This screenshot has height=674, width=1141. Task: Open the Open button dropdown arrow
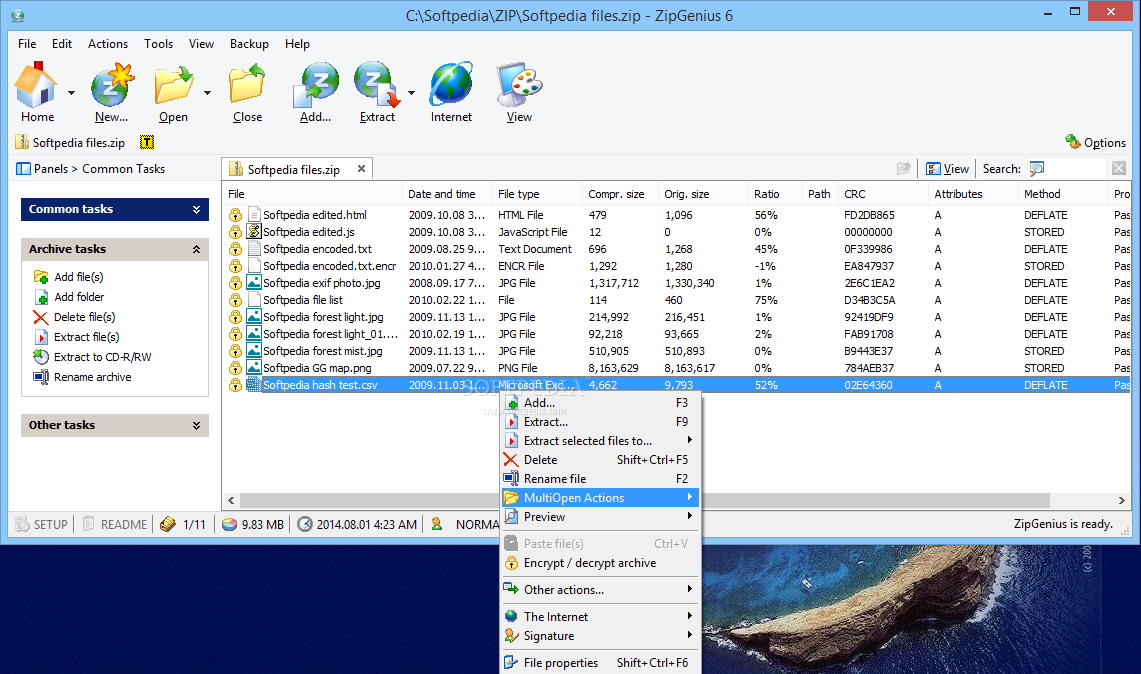coord(207,92)
